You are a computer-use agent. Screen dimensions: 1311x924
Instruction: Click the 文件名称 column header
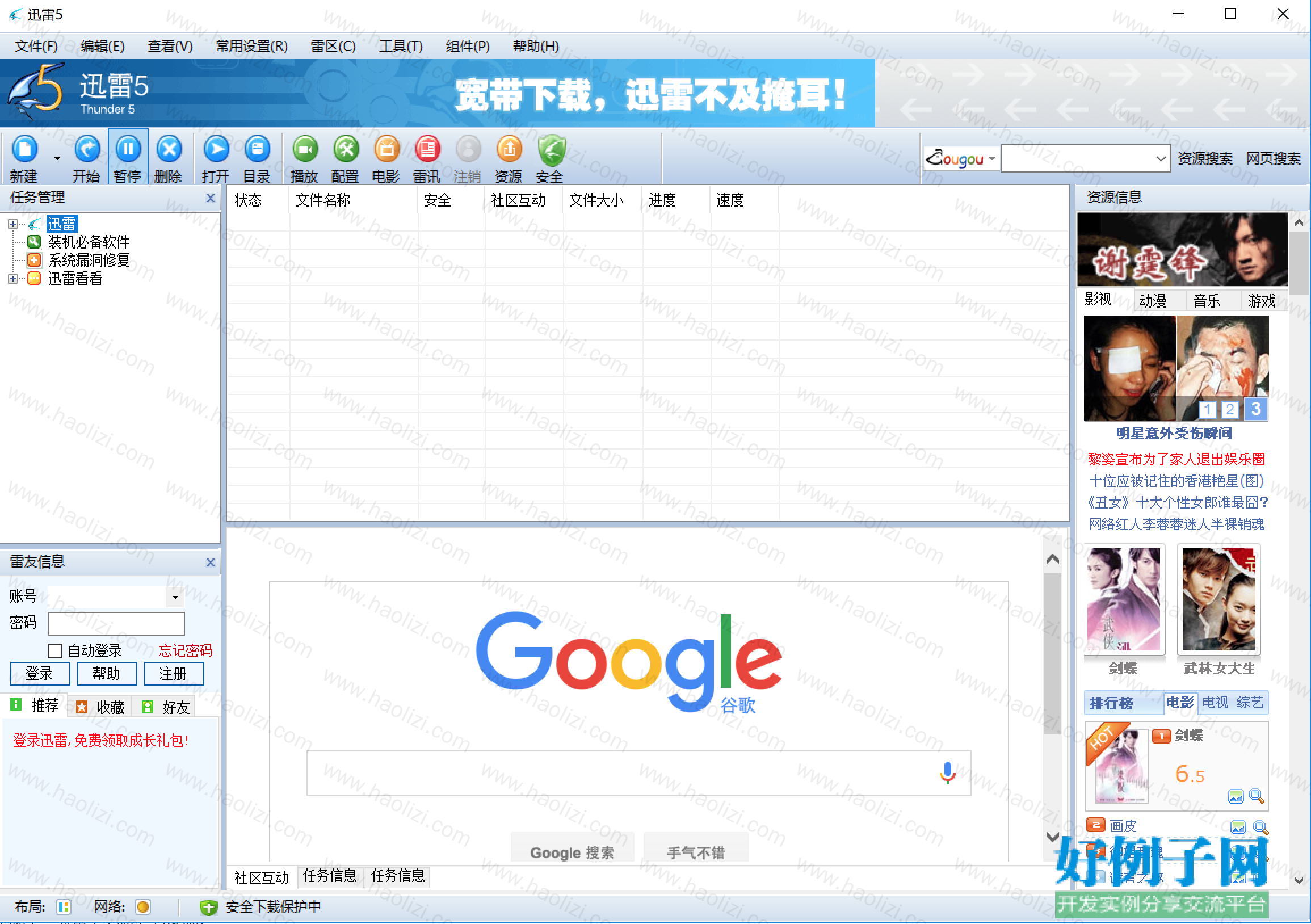pos(354,200)
